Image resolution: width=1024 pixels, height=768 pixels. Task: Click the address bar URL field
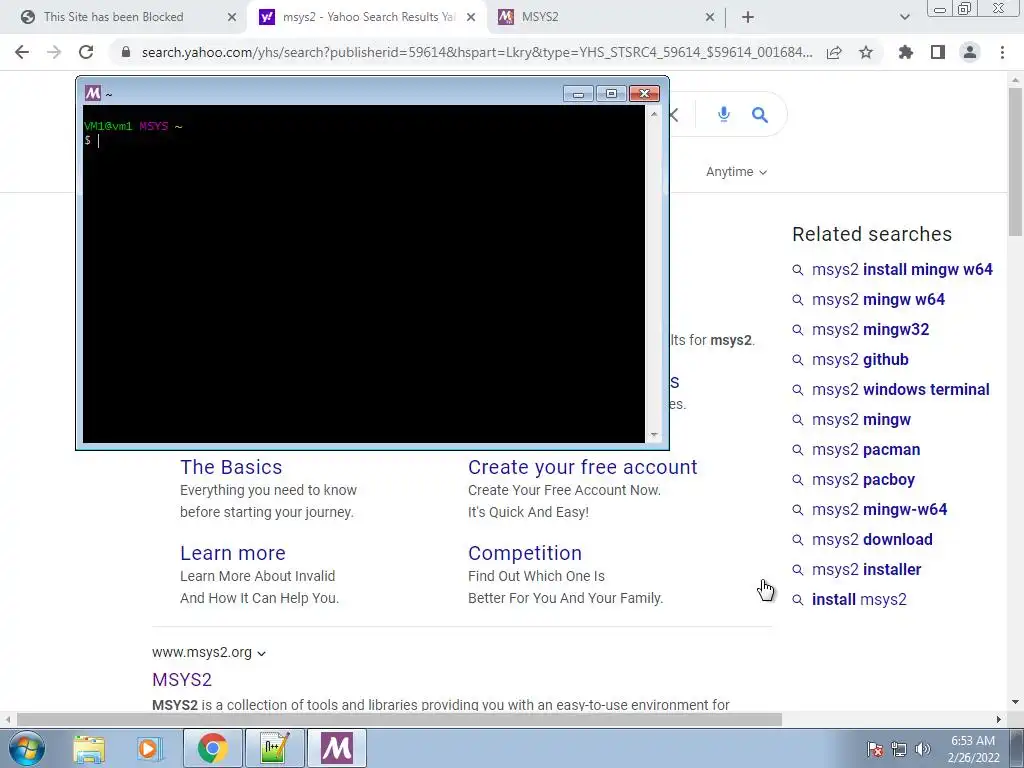[x=477, y=52]
